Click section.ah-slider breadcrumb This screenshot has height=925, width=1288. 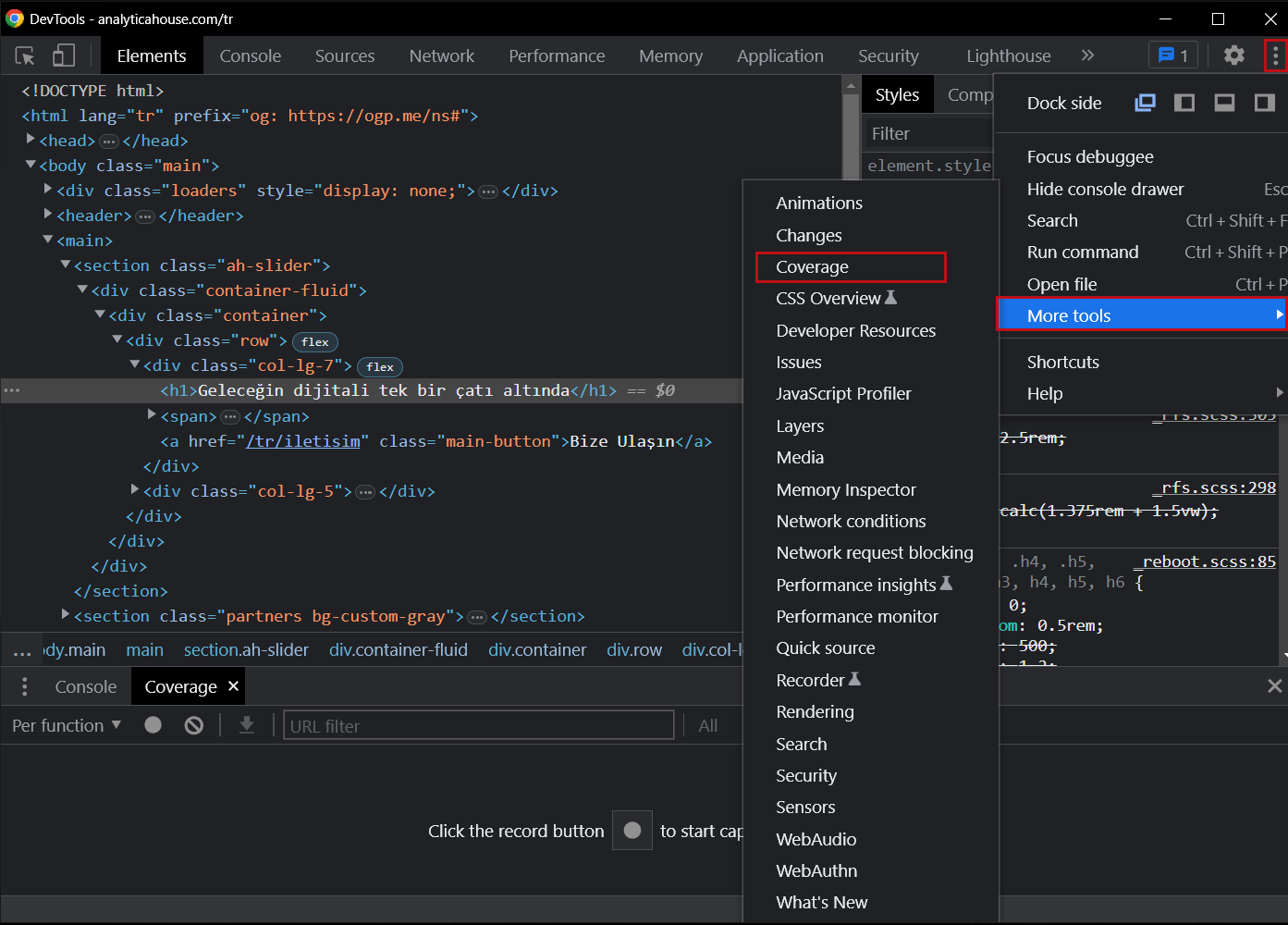pos(246,650)
